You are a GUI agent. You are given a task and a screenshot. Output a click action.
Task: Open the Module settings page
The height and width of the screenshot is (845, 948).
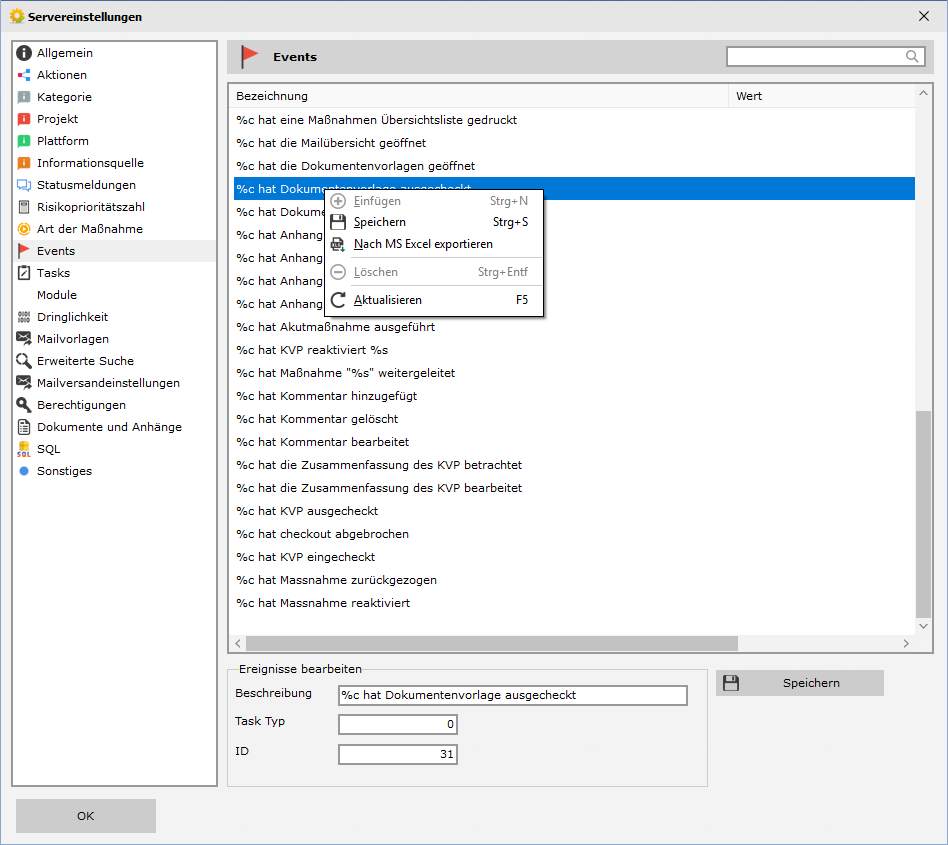pos(57,295)
